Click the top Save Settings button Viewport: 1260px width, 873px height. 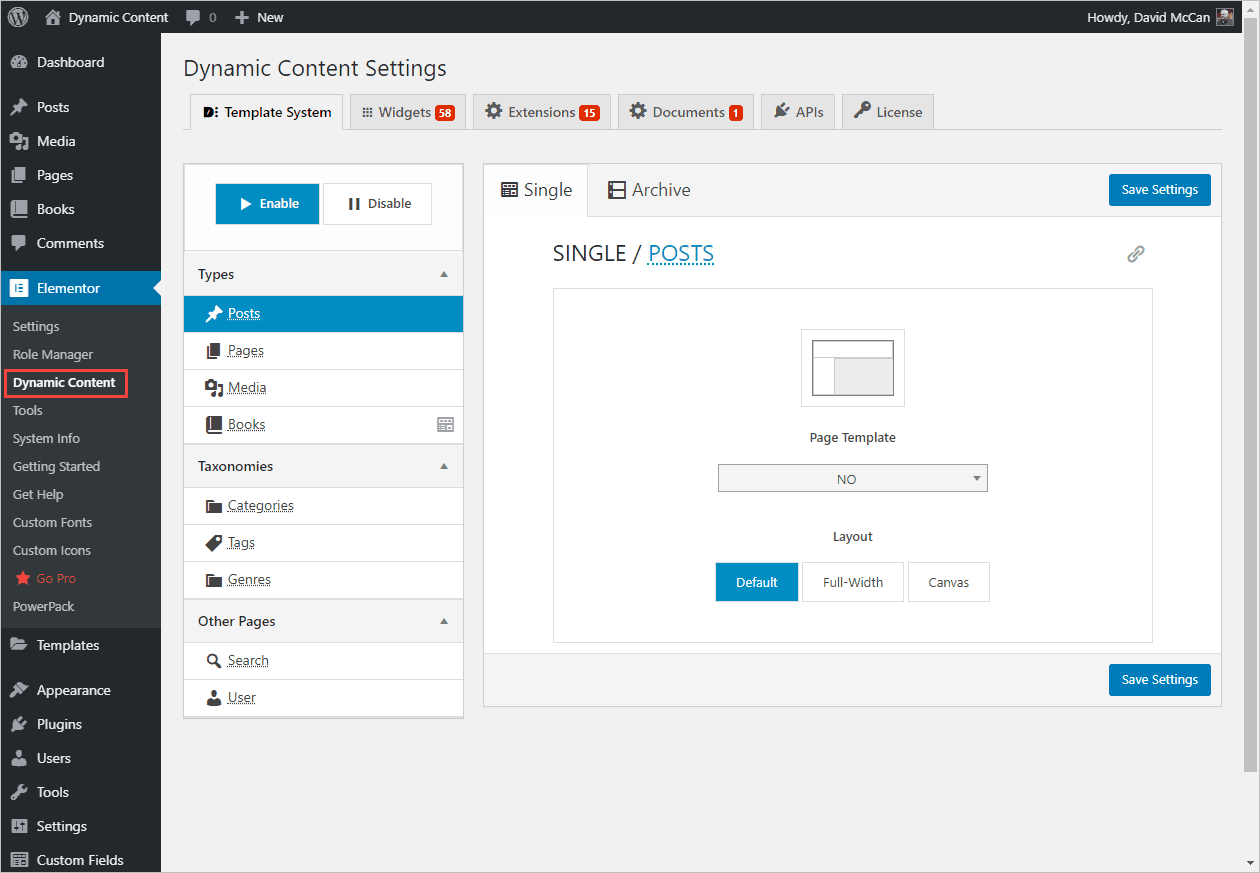coord(1160,190)
